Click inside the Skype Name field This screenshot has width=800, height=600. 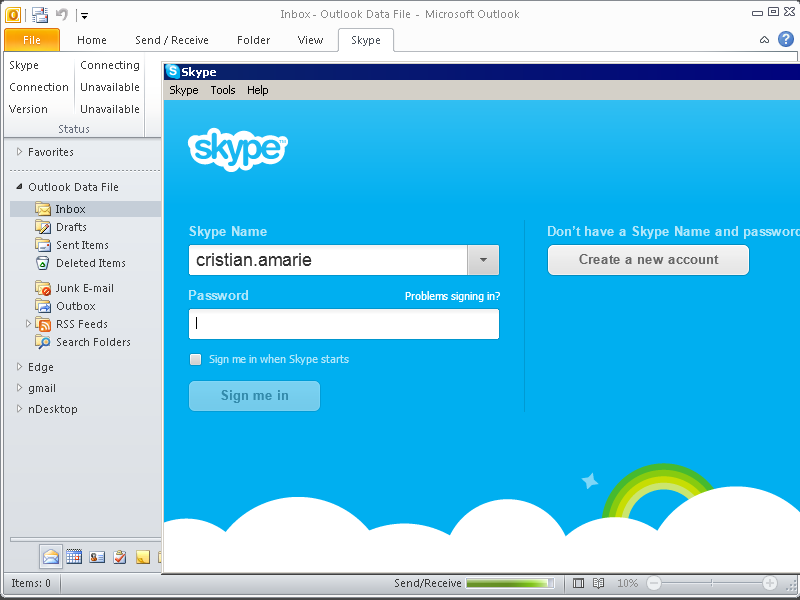coord(328,260)
